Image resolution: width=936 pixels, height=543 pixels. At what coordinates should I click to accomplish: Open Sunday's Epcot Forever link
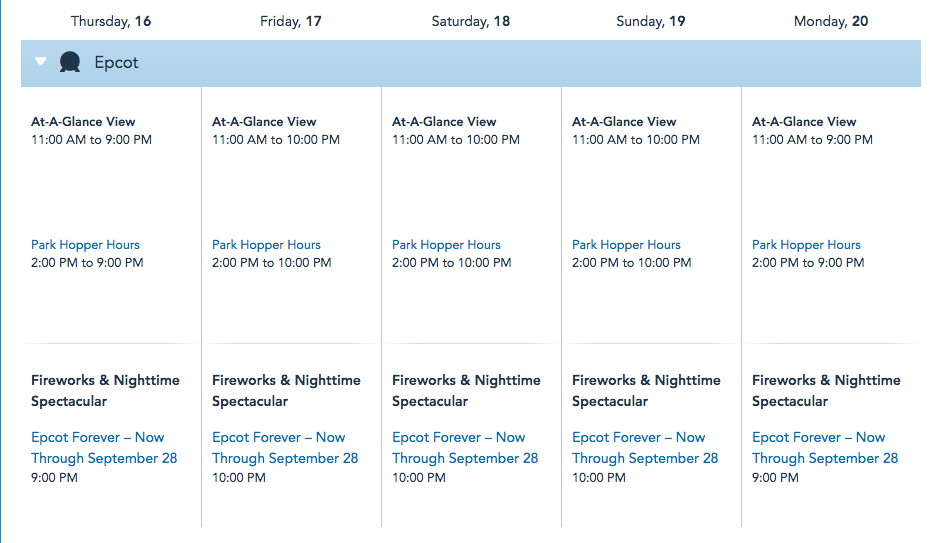coord(644,448)
